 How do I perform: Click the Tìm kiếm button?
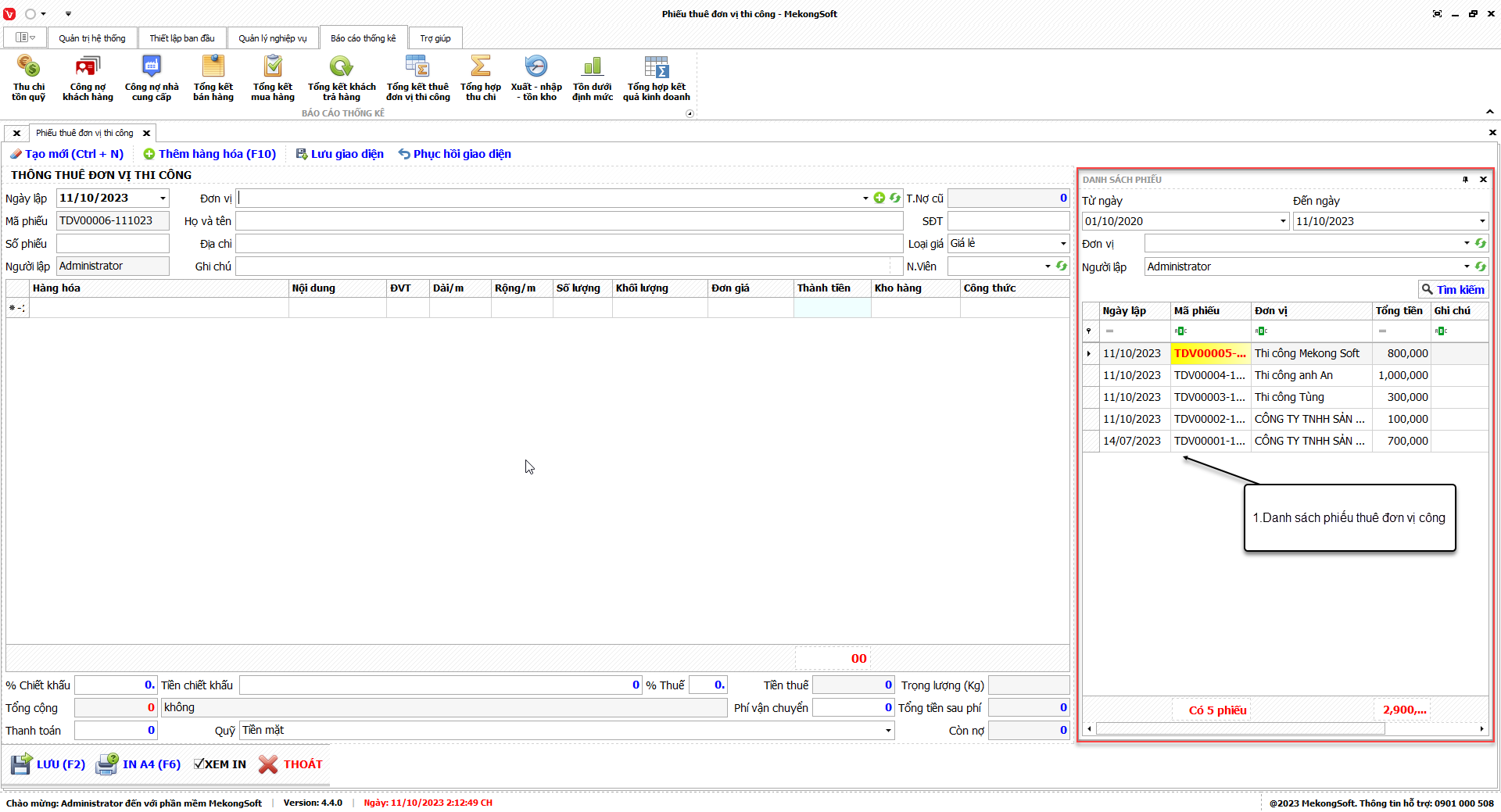(1453, 289)
